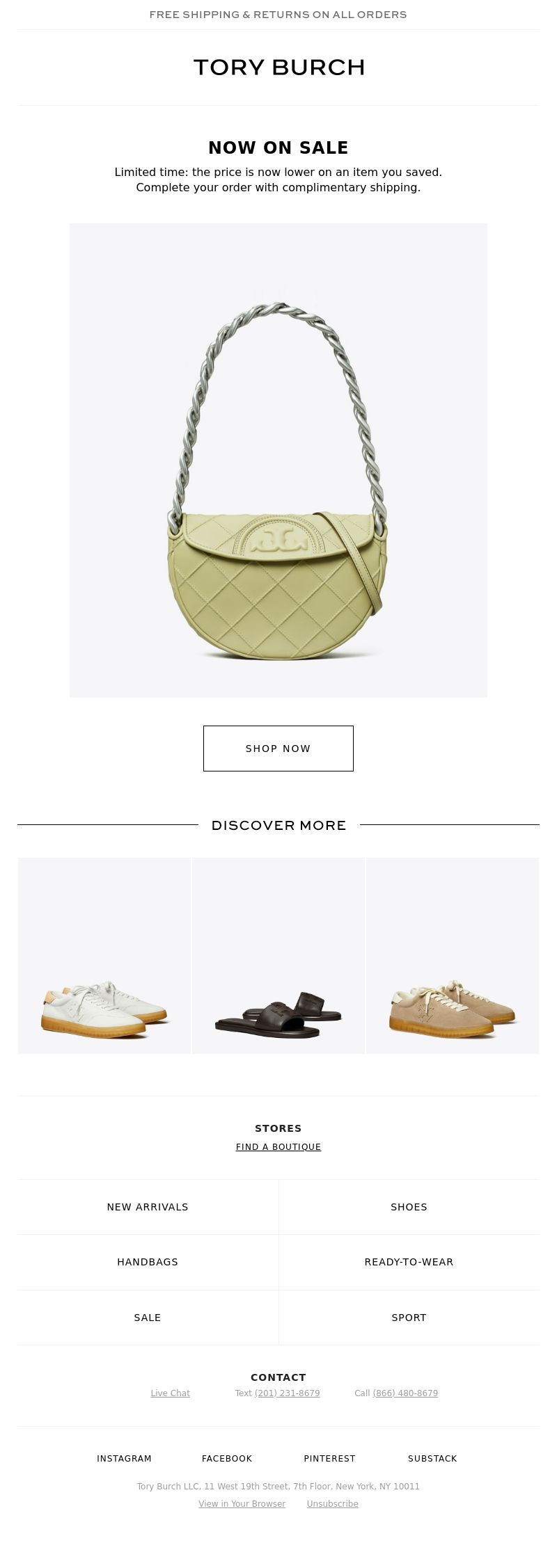557x1568 pixels.
Task: Open the Sport category
Action: pyautogui.click(x=409, y=1317)
